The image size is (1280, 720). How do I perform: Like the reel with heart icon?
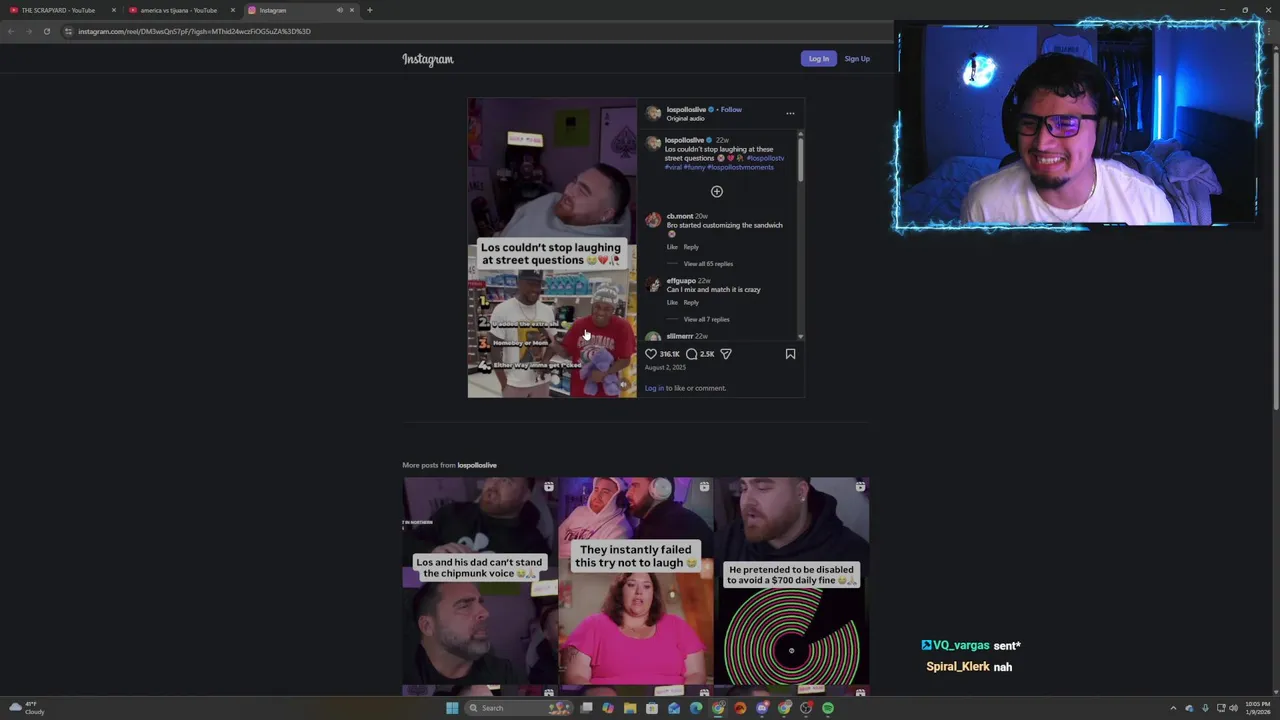[x=651, y=354]
